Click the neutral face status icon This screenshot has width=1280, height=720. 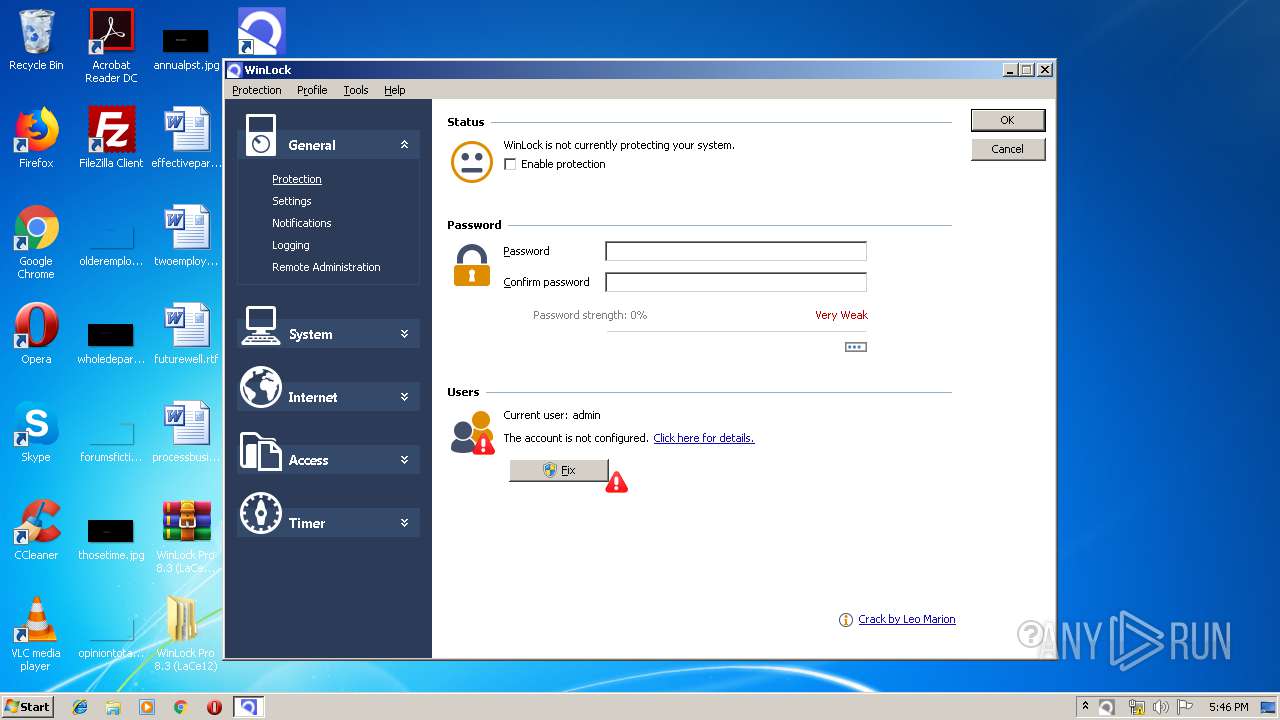click(472, 161)
